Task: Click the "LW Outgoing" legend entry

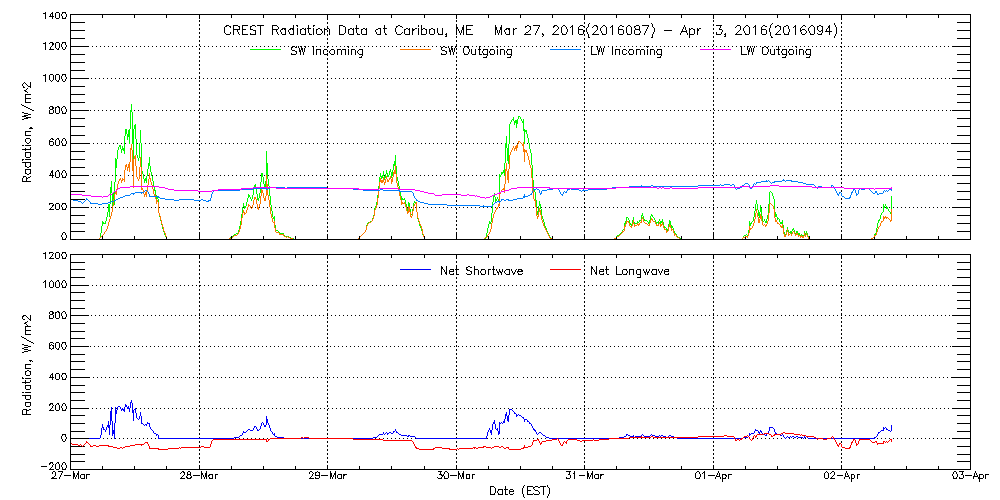Action: [775, 51]
